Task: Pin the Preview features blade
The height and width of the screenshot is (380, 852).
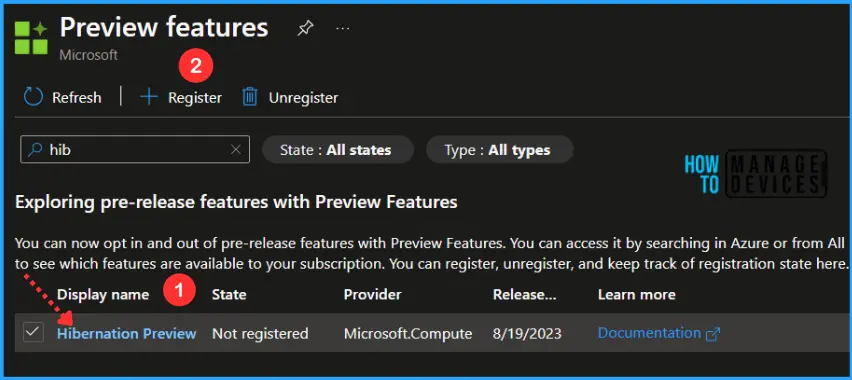Action: point(305,28)
